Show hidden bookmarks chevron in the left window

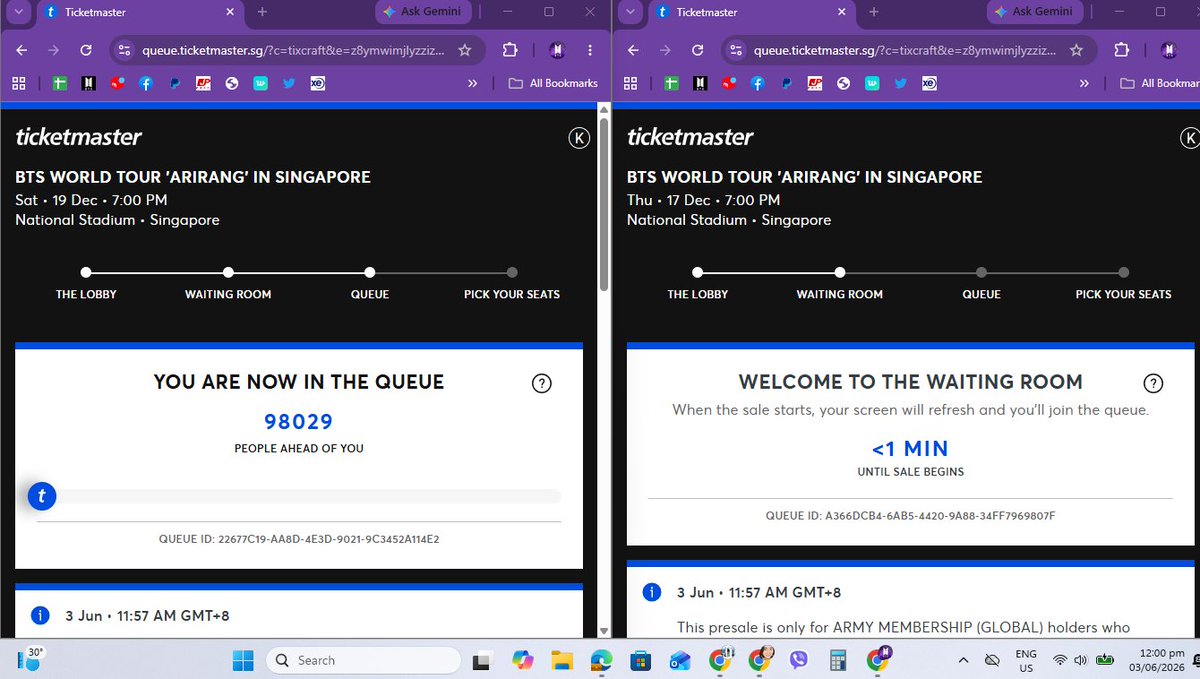click(473, 84)
